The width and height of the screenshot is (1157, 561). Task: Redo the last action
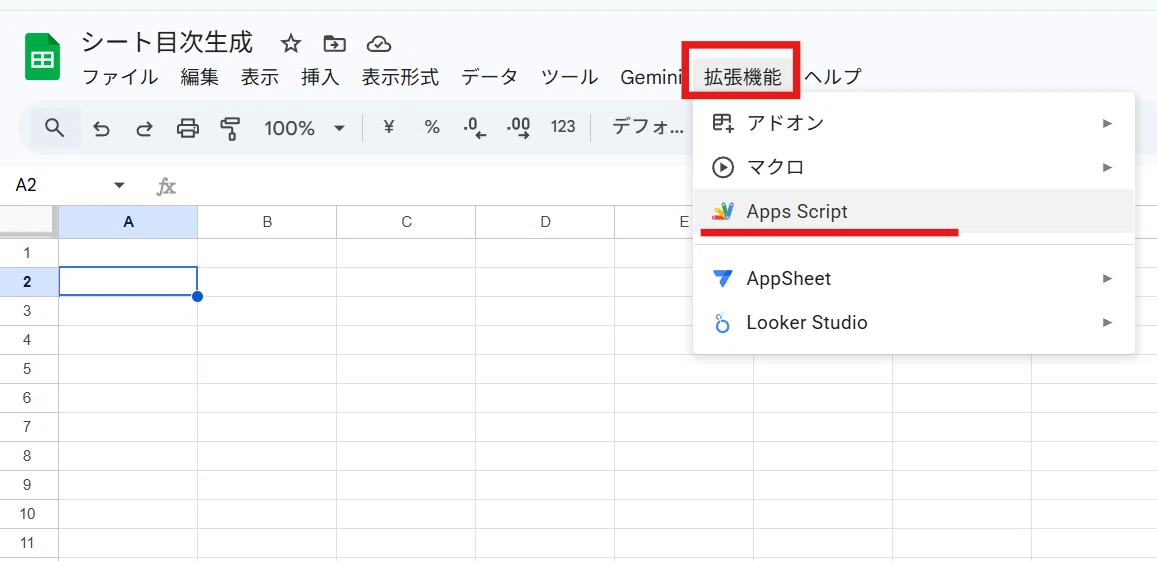click(x=145, y=128)
